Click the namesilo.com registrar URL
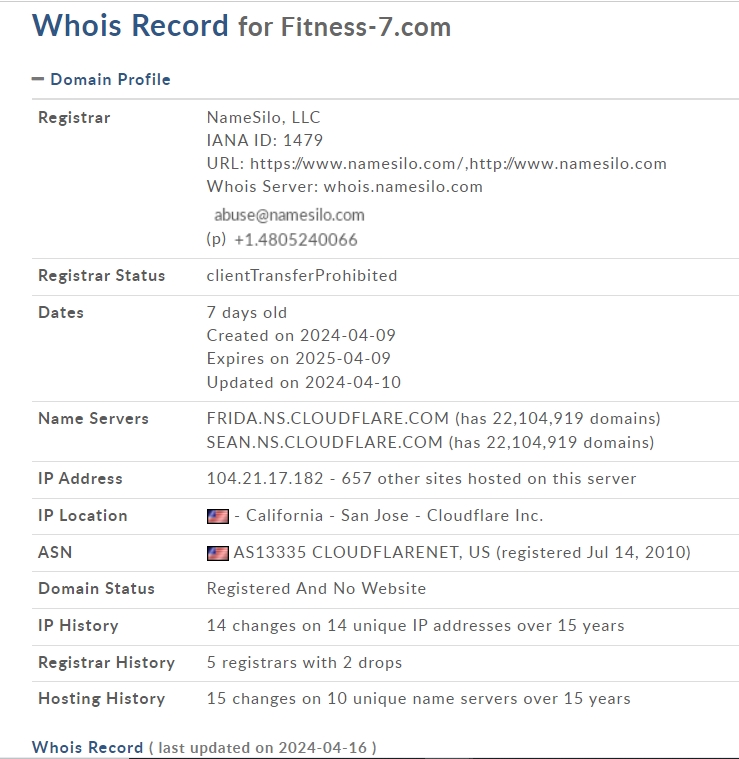Viewport: 739px width, 759px height. 458,164
